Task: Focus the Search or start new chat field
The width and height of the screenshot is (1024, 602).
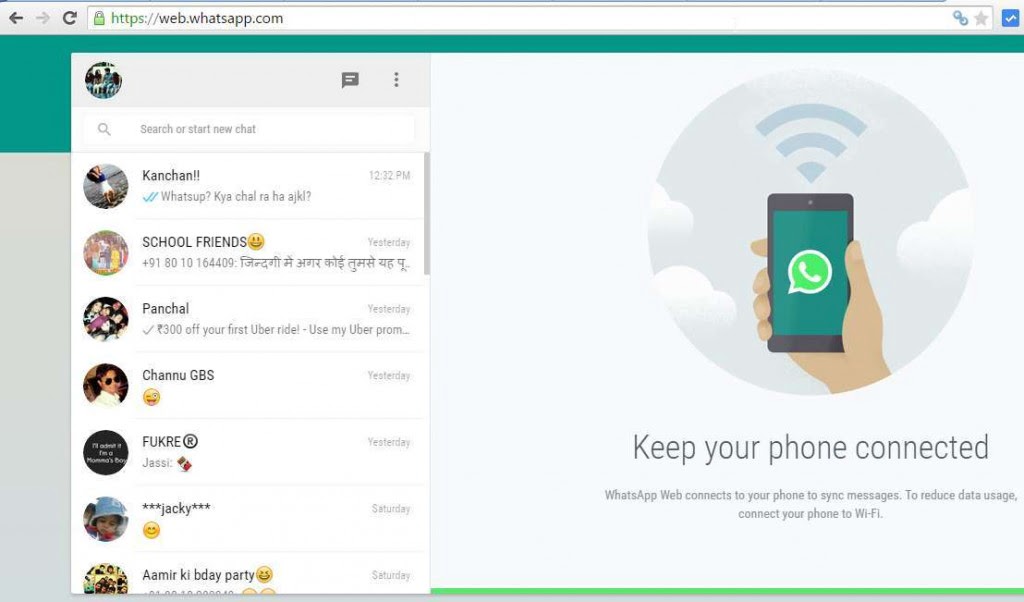Action: tap(249, 129)
